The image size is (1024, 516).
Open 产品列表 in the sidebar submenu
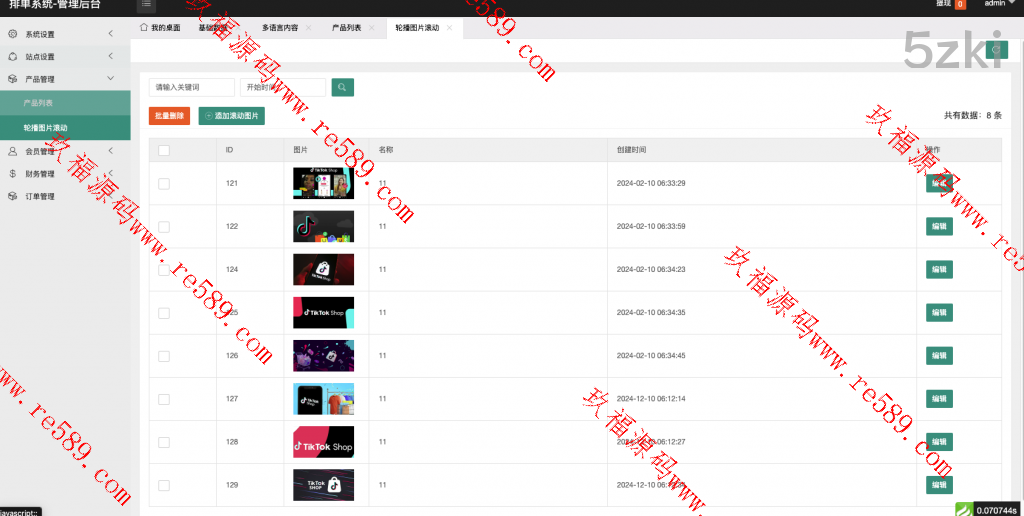[39, 103]
